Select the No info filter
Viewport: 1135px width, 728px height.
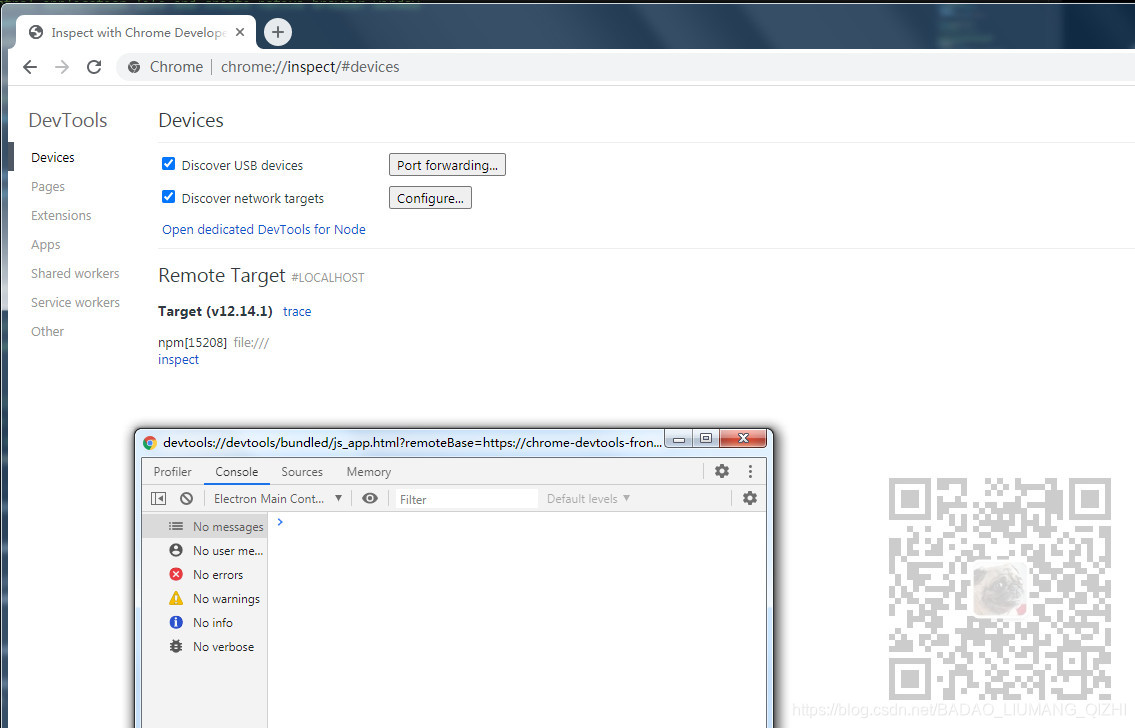click(x=205, y=622)
